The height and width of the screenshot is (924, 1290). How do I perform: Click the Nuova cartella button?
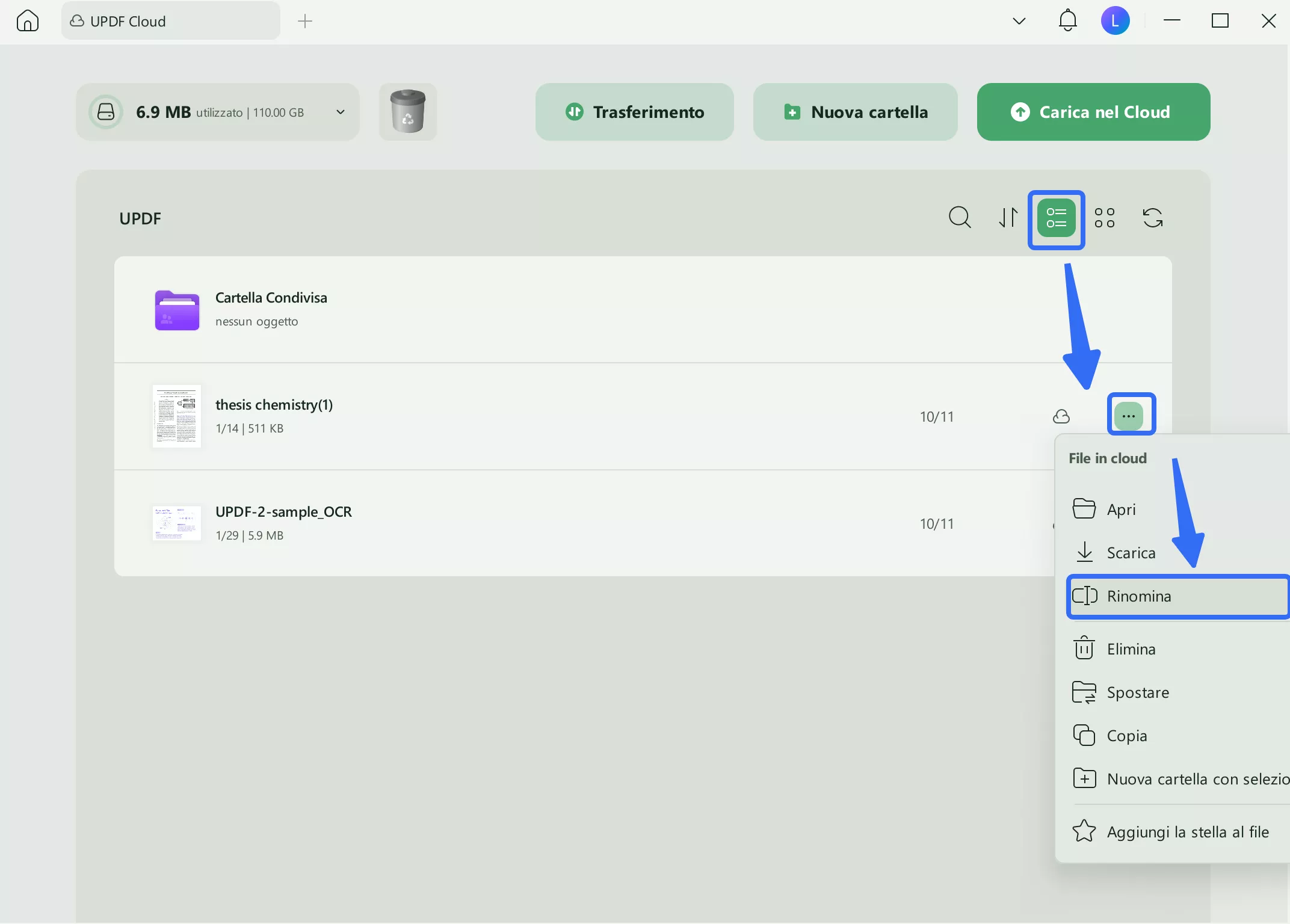coord(855,112)
